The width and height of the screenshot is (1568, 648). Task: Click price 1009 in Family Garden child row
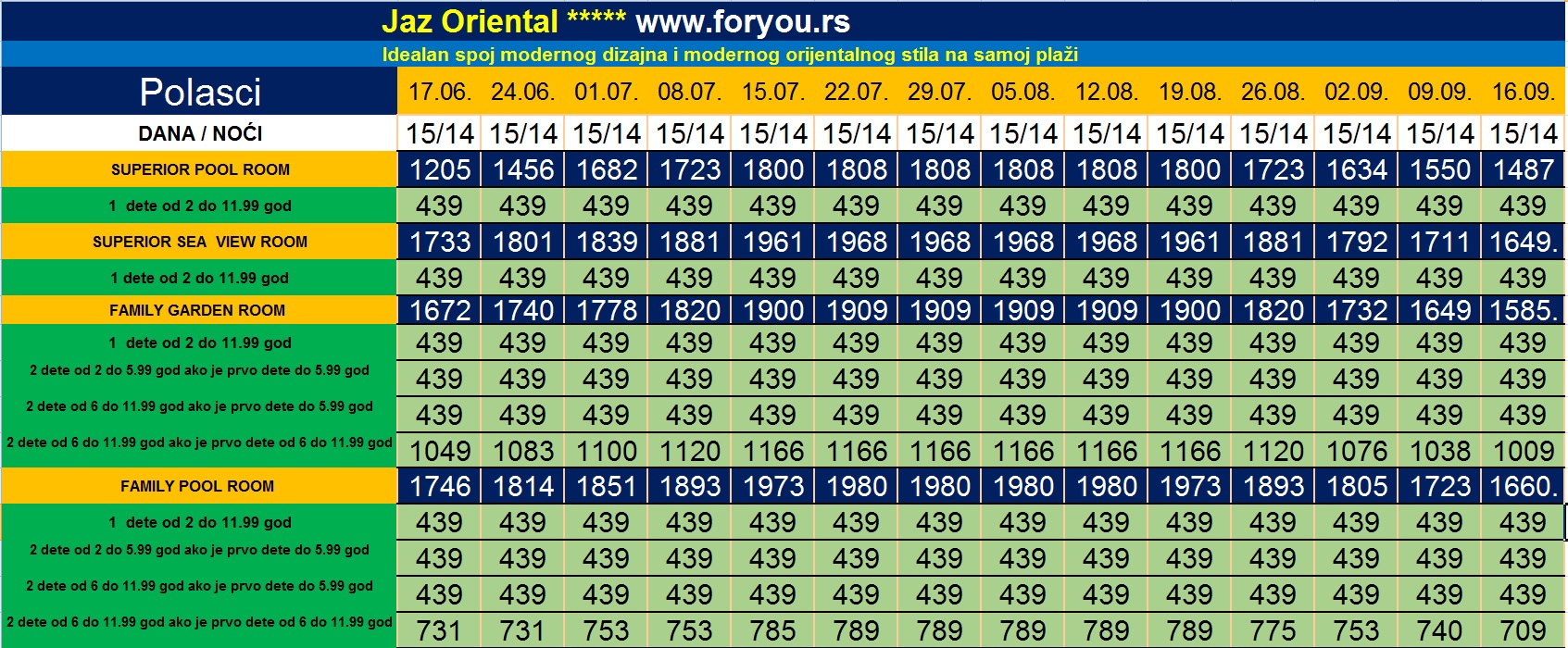(1524, 451)
